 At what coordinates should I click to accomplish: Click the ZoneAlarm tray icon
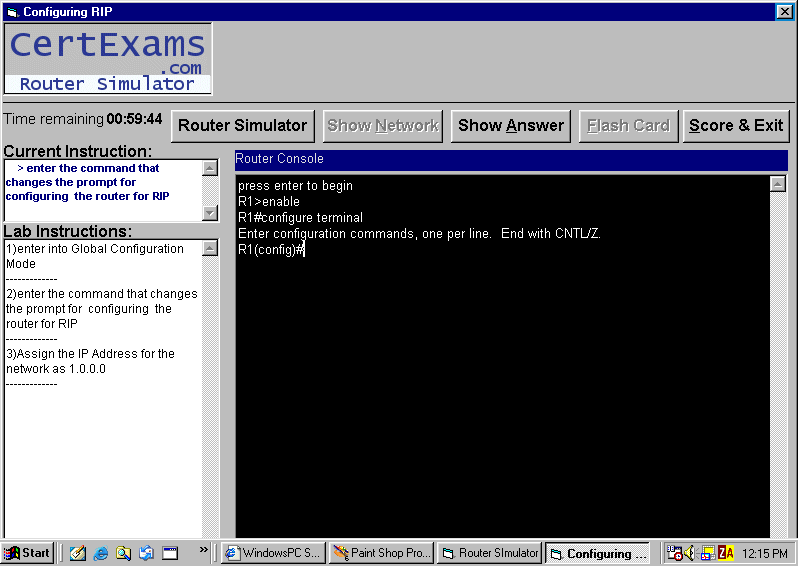pos(726,553)
